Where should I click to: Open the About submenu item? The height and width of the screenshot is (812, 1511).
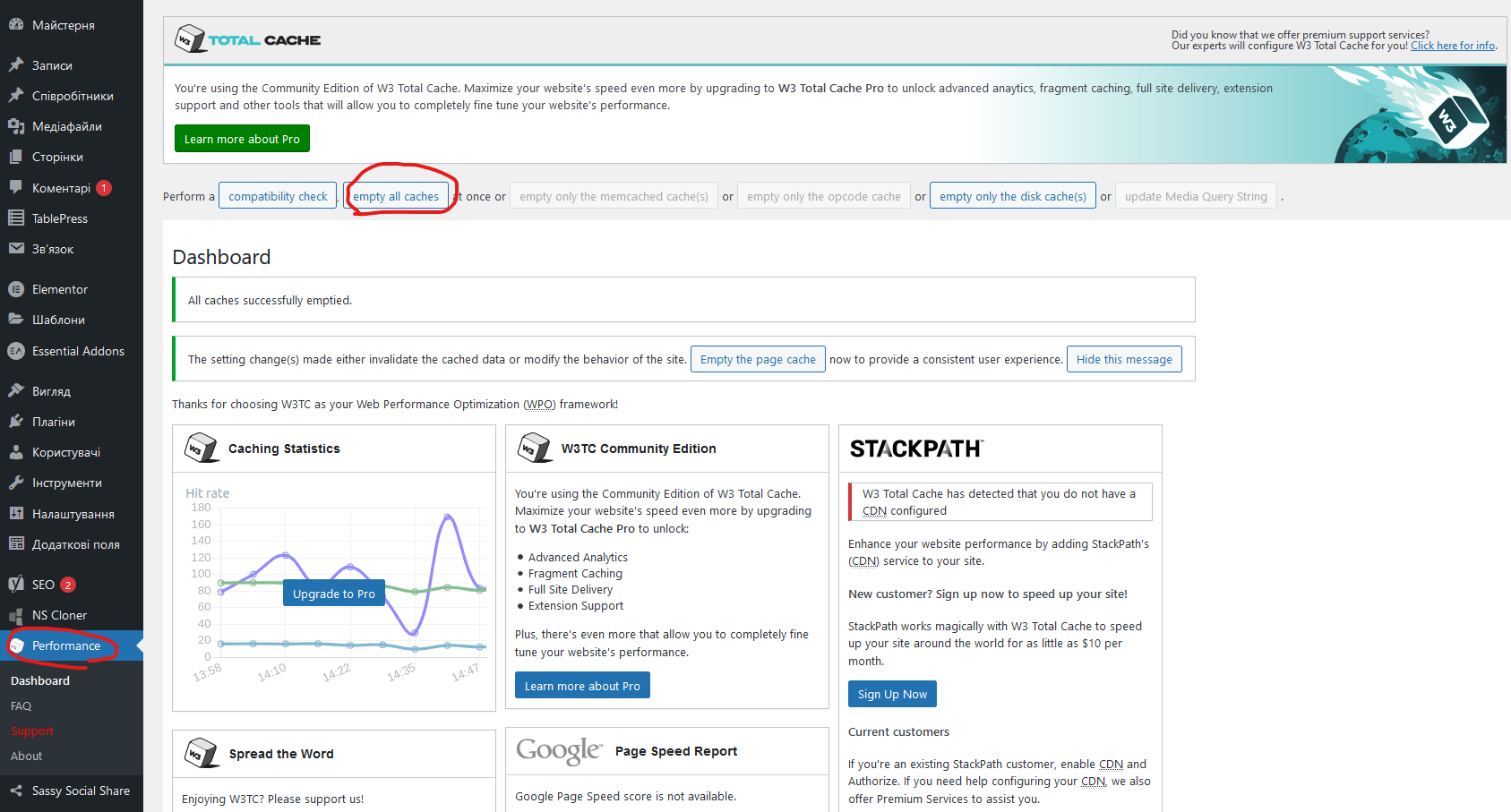(26, 756)
